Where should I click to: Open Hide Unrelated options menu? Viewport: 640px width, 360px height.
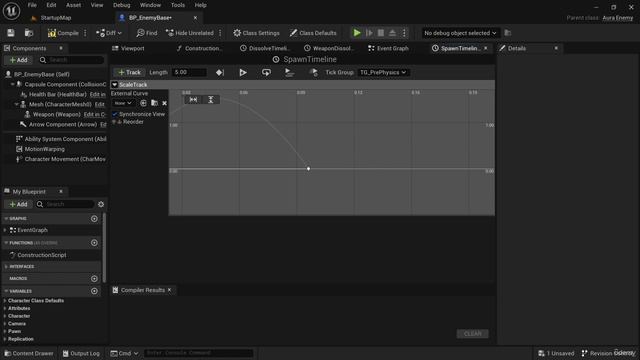tap(220, 33)
